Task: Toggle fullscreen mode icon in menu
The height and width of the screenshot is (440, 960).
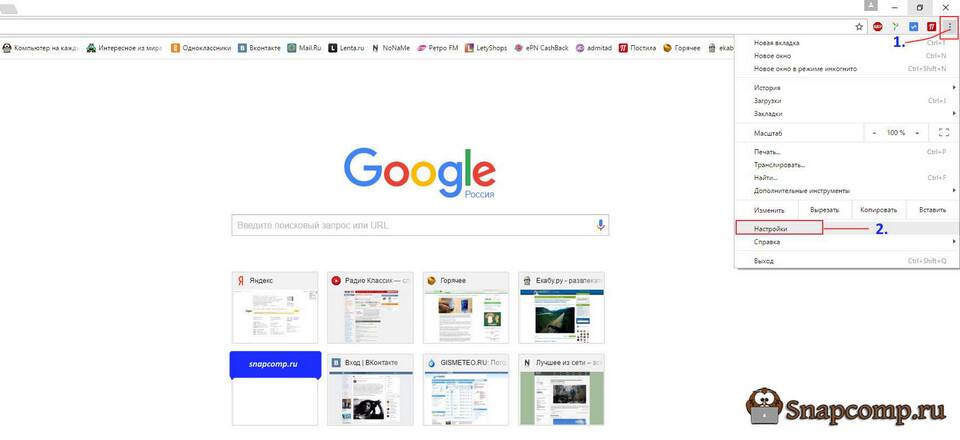Action: tap(943, 133)
